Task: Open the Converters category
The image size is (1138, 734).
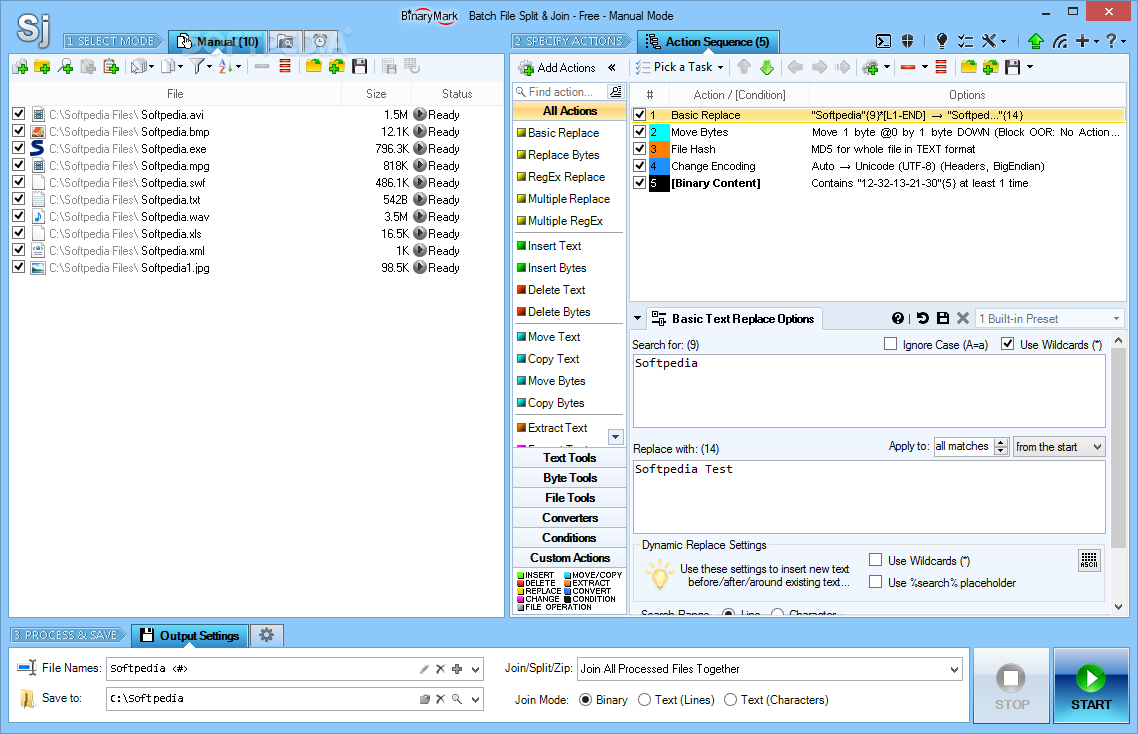Action: pyautogui.click(x=570, y=518)
